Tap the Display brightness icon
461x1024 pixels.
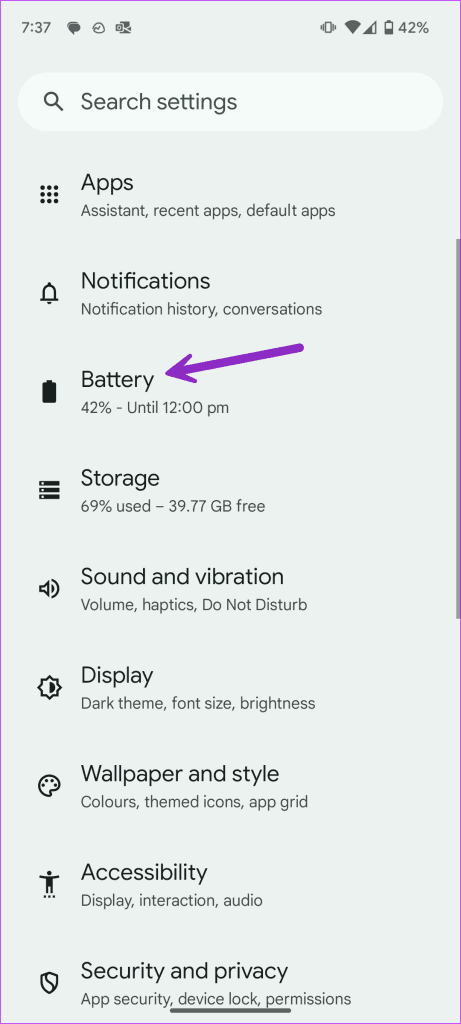point(50,687)
